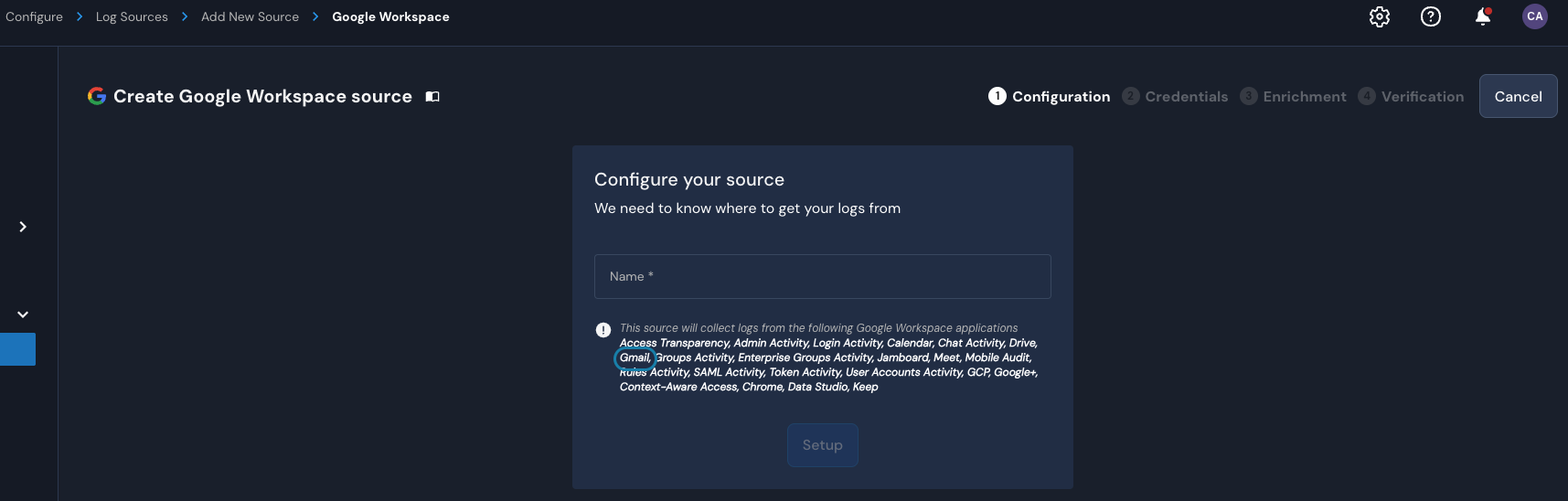Screen dimensions: 1568x501
Task: Expand the sidebar down chevron section
Action: click(x=23, y=314)
